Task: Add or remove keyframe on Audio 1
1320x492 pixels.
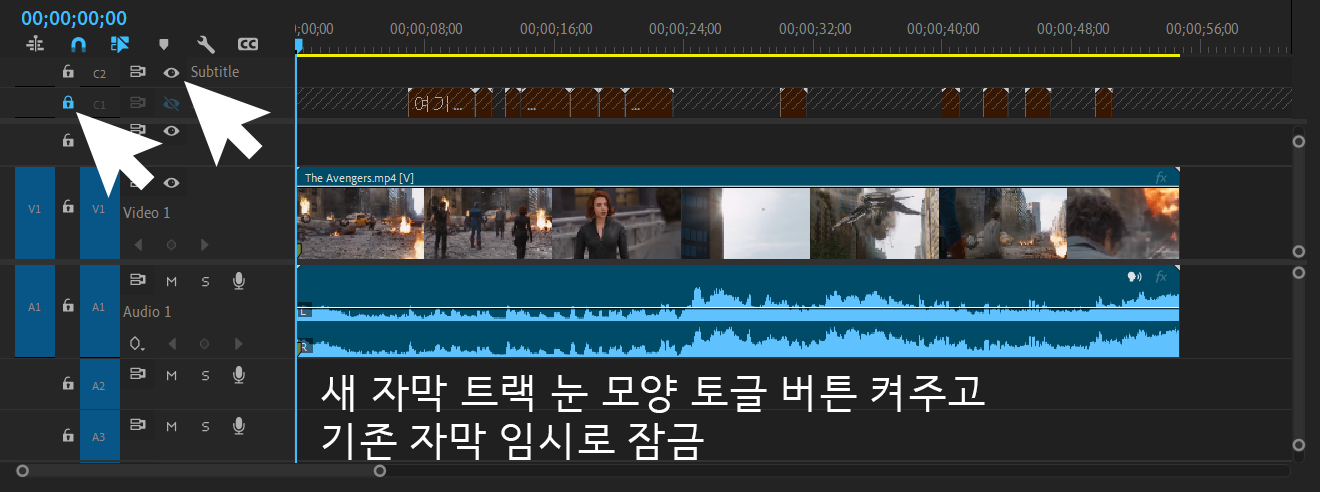Action: (x=205, y=343)
